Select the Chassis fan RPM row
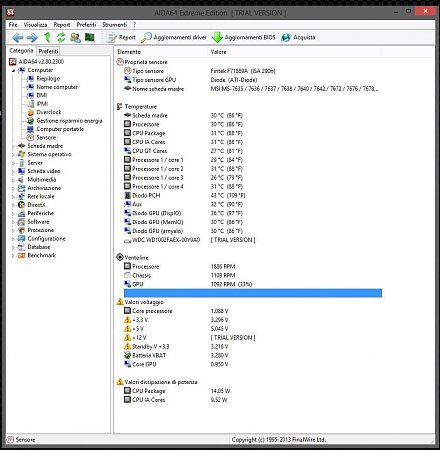 (253, 275)
